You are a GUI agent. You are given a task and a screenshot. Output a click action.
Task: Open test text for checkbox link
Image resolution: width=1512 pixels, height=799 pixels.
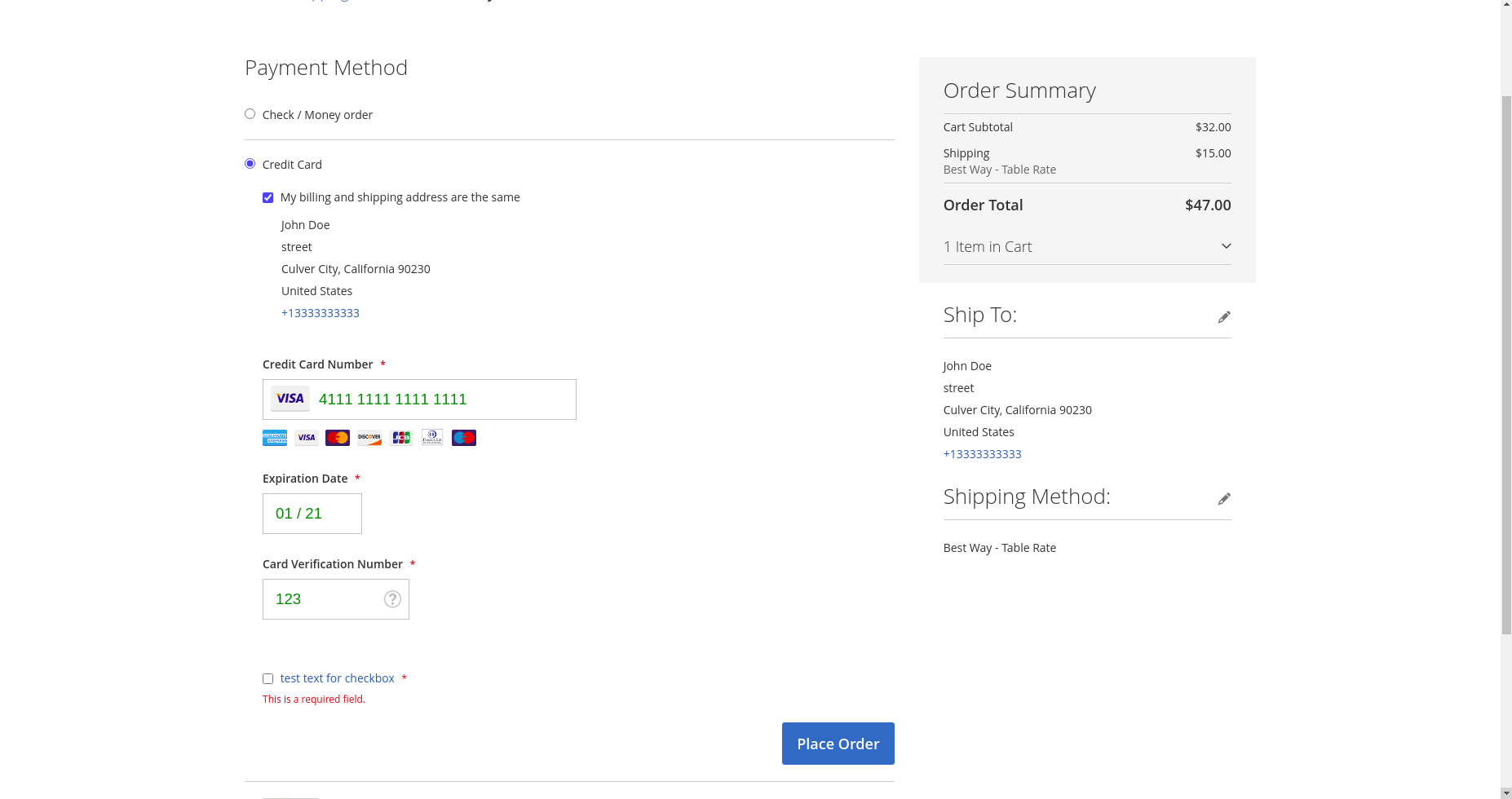click(338, 678)
